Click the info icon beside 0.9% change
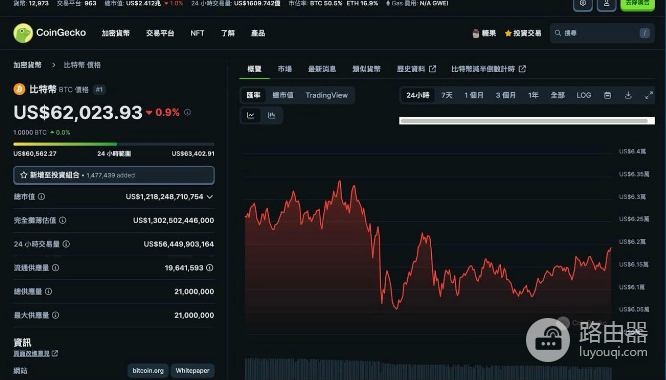The width and height of the screenshot is (666, 380). 187,112
